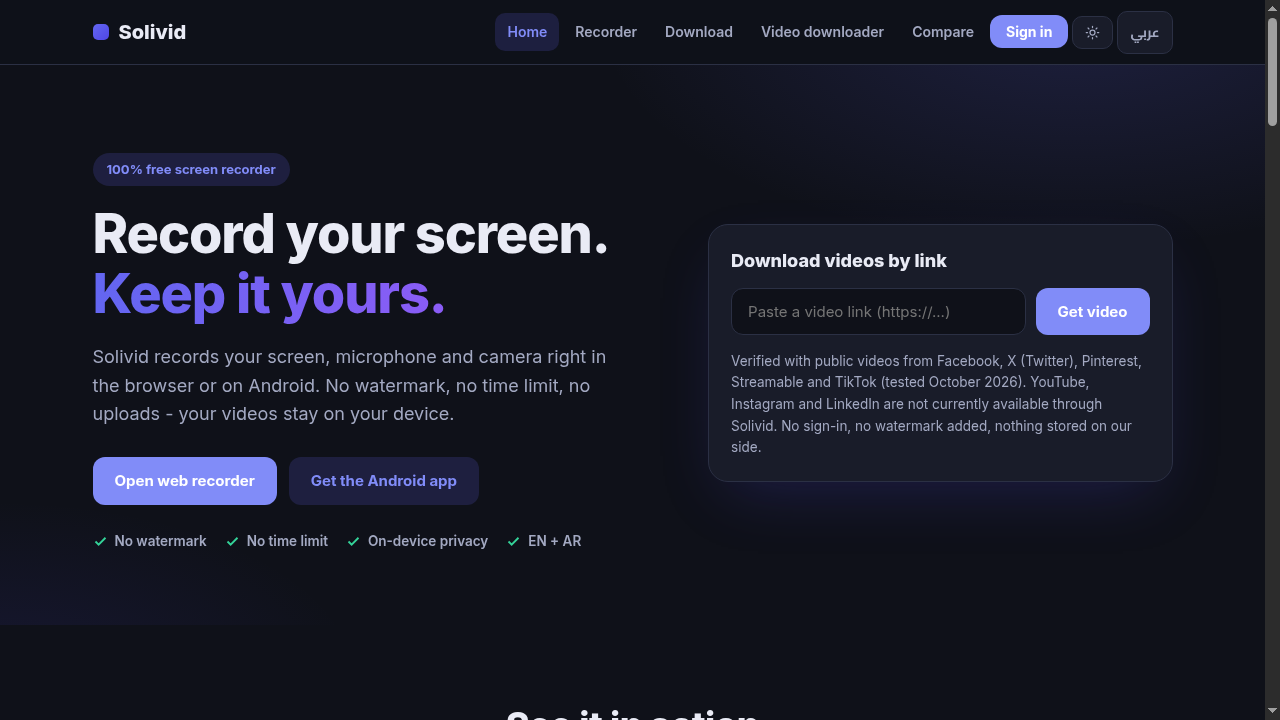Click the checkmark beside No time limit
Image resolution: width=1280 pixels, height=720 pixels.
[232, 541]
